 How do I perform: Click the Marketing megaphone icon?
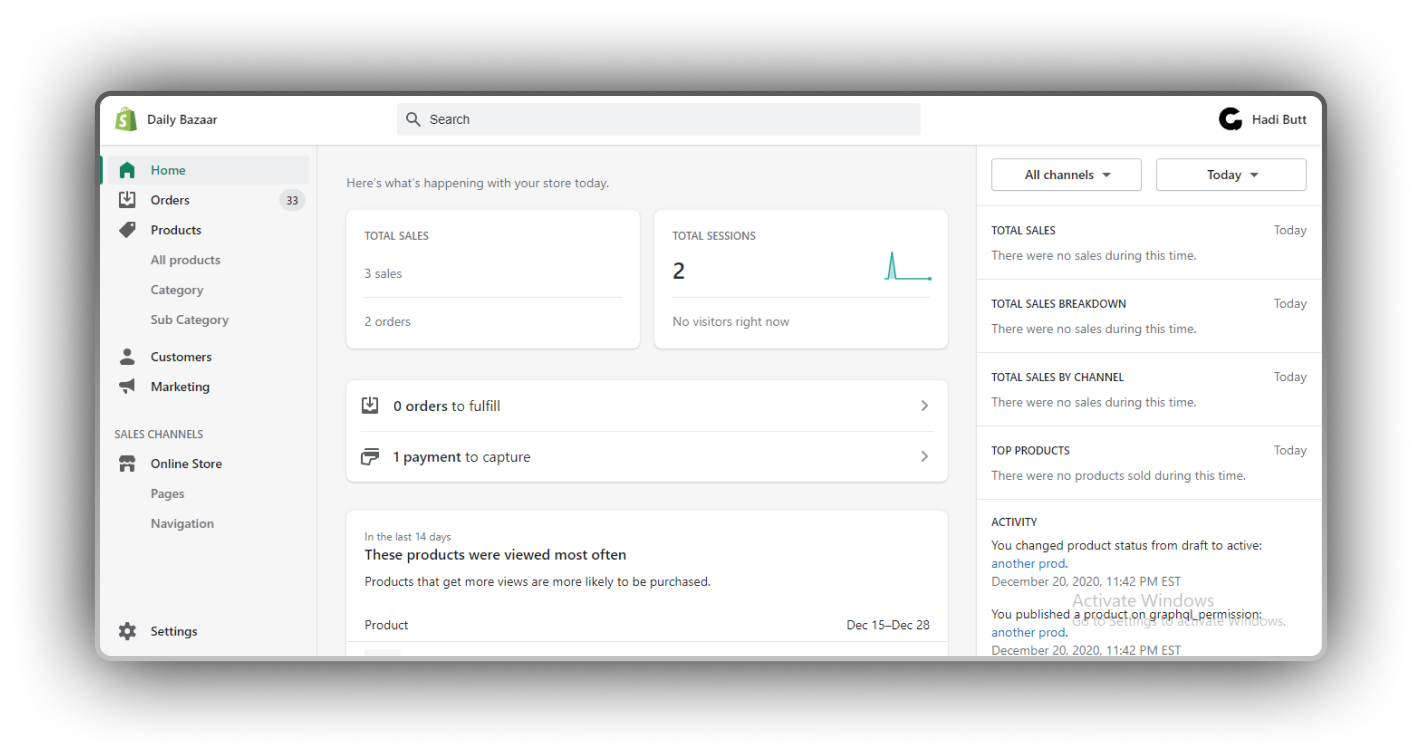pos(127,387)
